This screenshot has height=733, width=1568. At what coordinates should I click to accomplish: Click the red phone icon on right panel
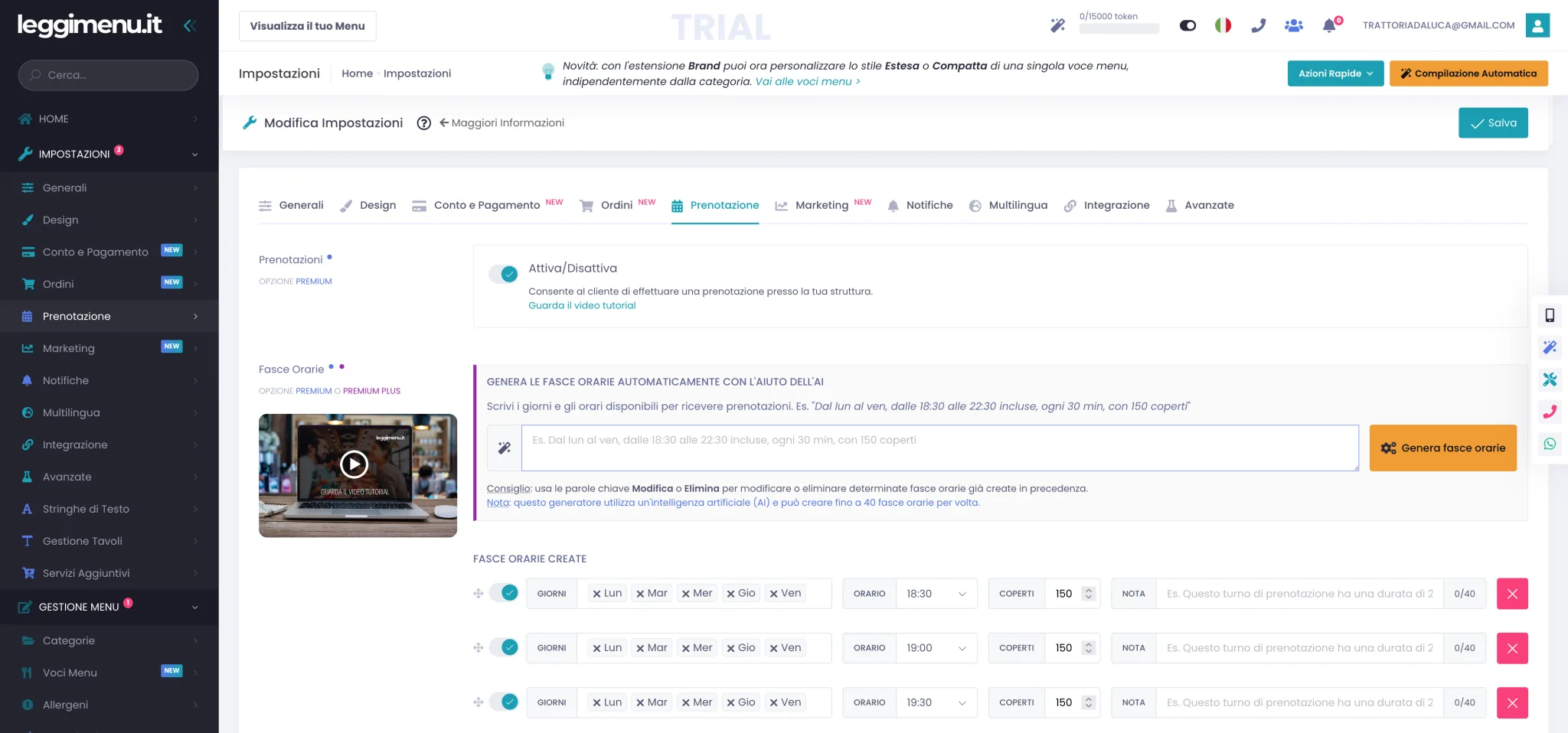tap(1550, 412)
